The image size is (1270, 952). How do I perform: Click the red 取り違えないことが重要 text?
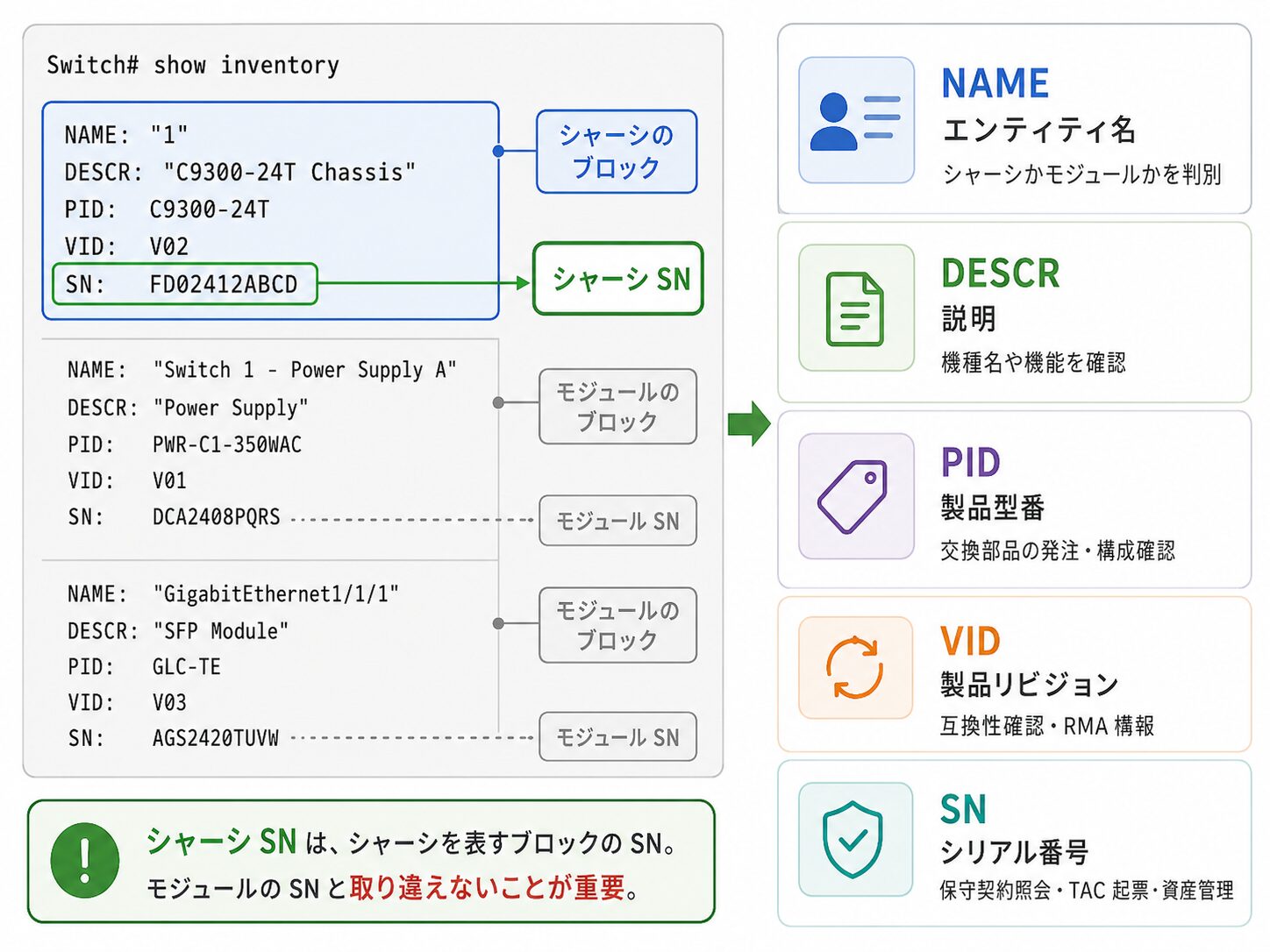click(488, 887)
